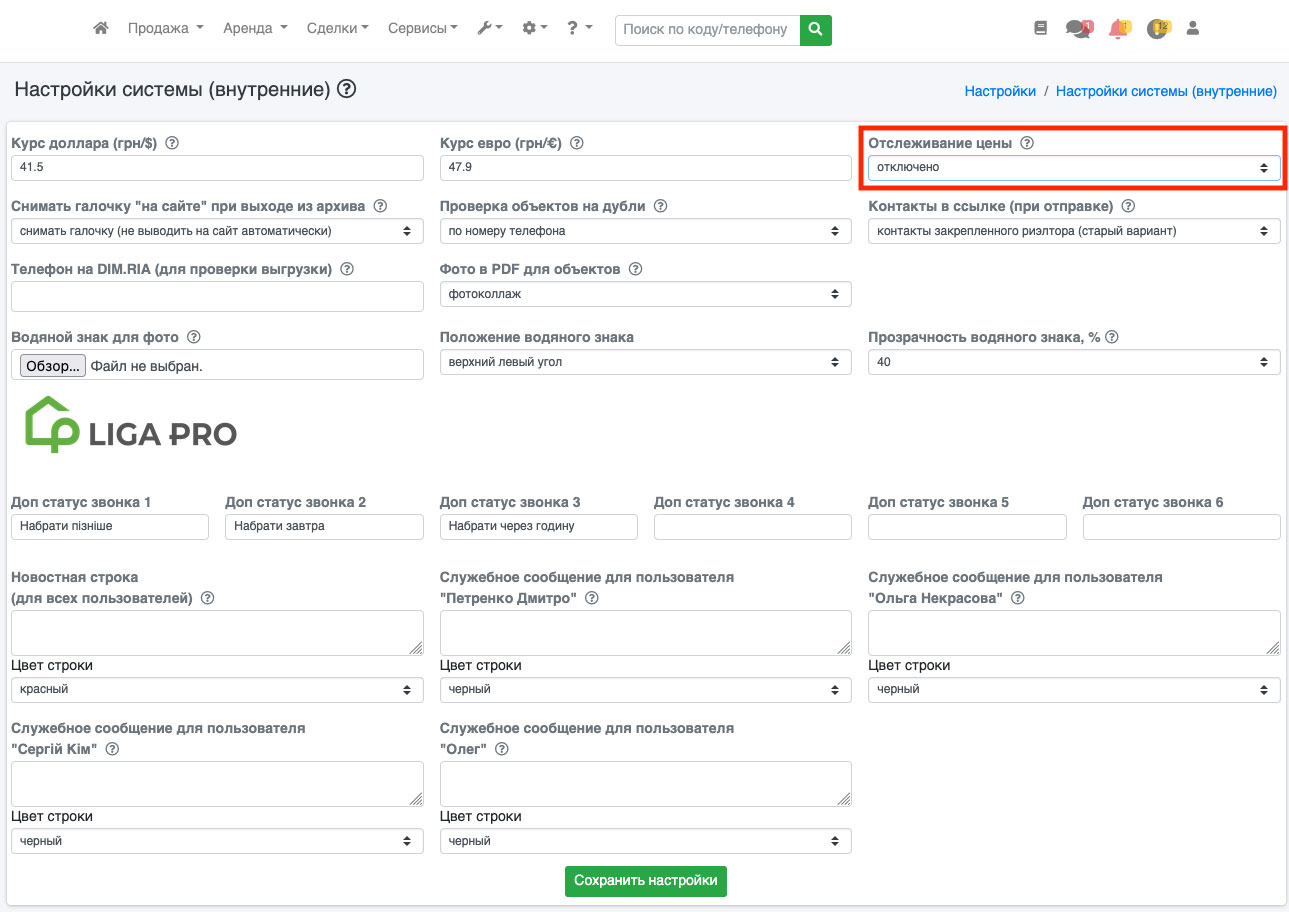
Task: Click help icon beside Курс доллара
Action: pos(172,143)
